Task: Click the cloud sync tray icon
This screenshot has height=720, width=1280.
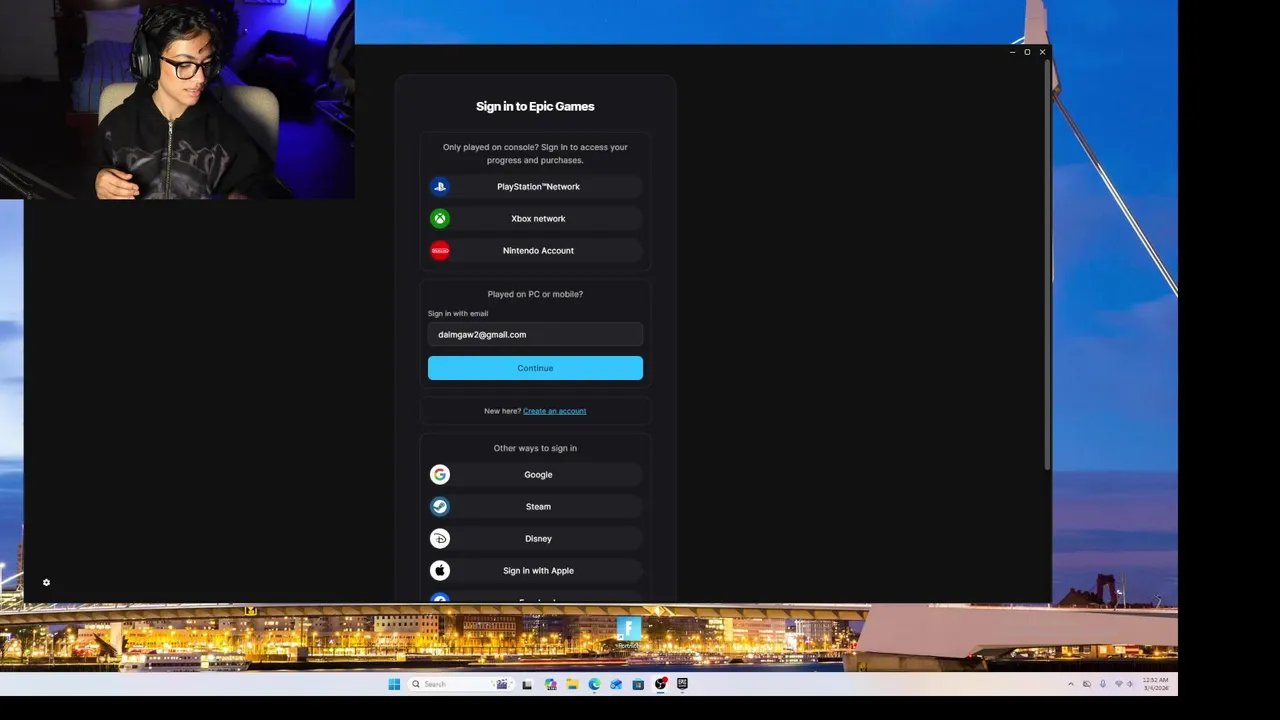Action: [1087, 684]
